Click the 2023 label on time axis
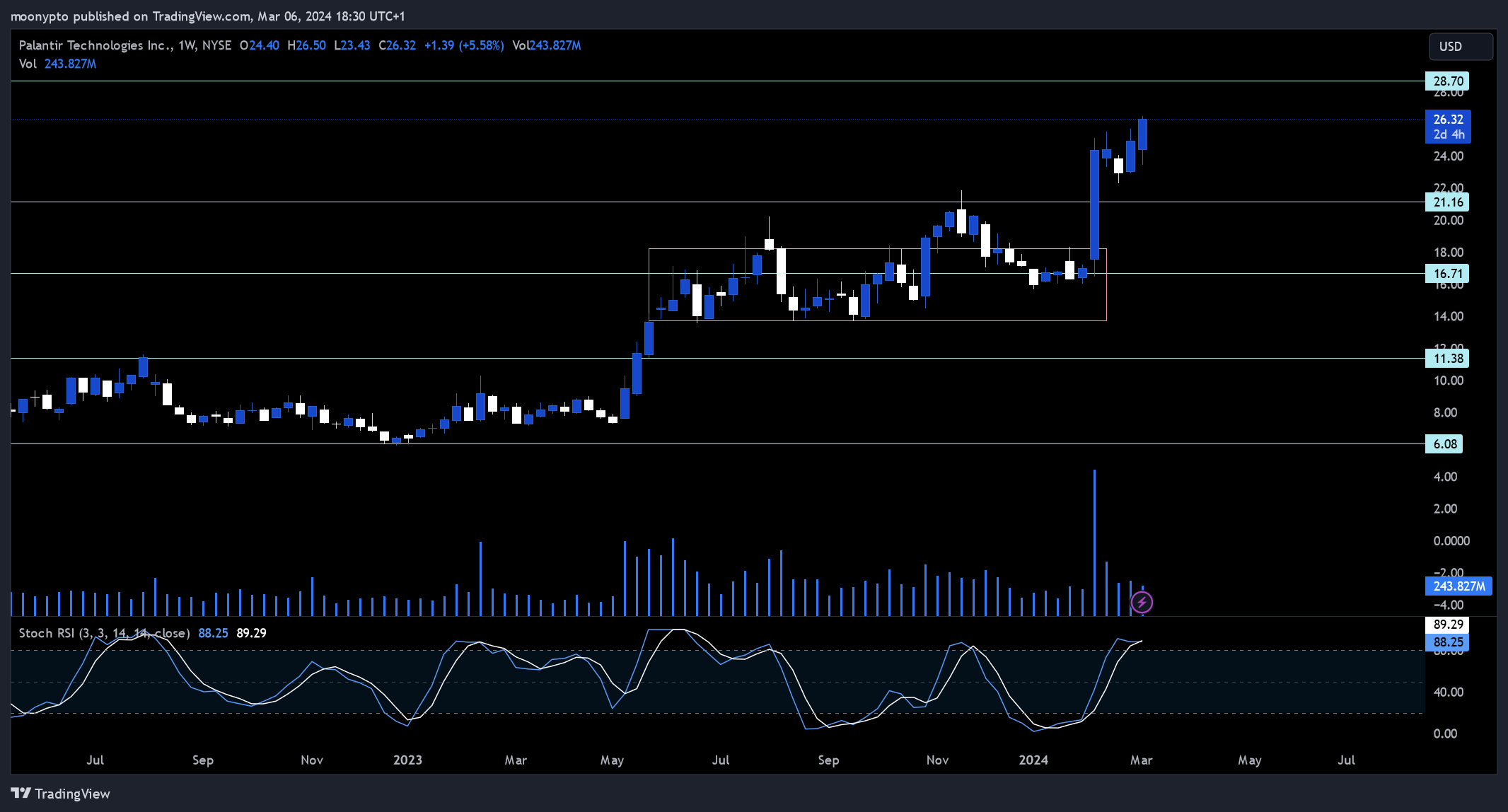Image resolution: width=1508 pixels, height=812 pixels. pyautogui.click(x=407, y=760)
